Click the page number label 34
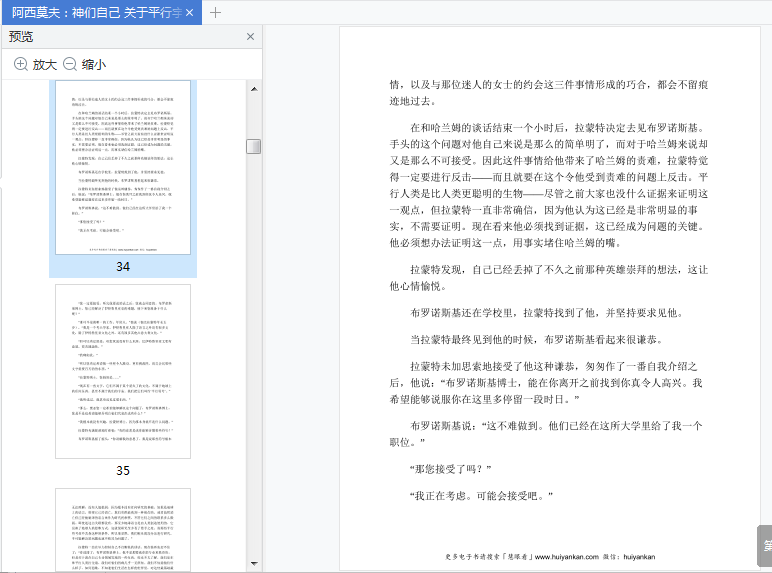The width and height of the screenshot is (772, 573). click(x=123, y=267)
